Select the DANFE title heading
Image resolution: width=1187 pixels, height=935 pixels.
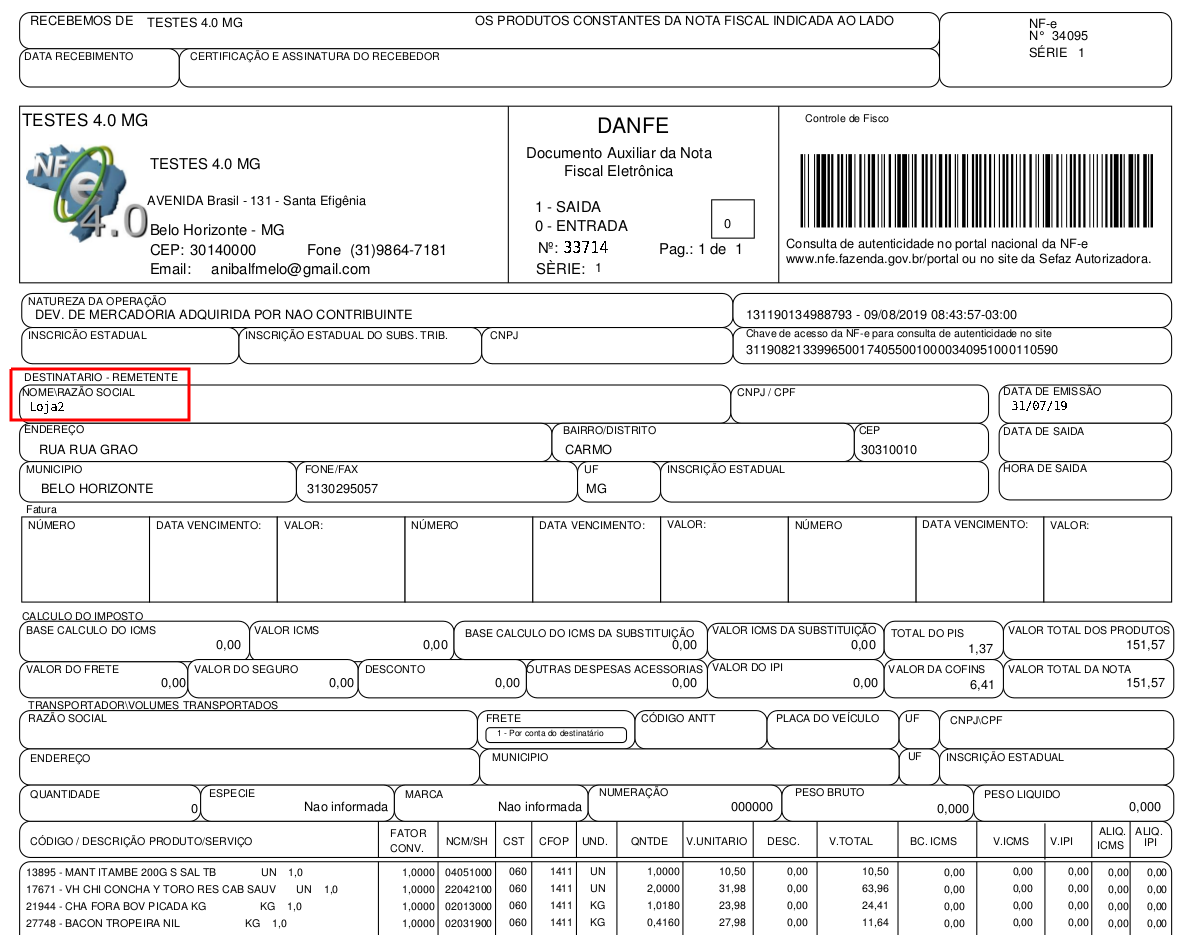point(633,126)
